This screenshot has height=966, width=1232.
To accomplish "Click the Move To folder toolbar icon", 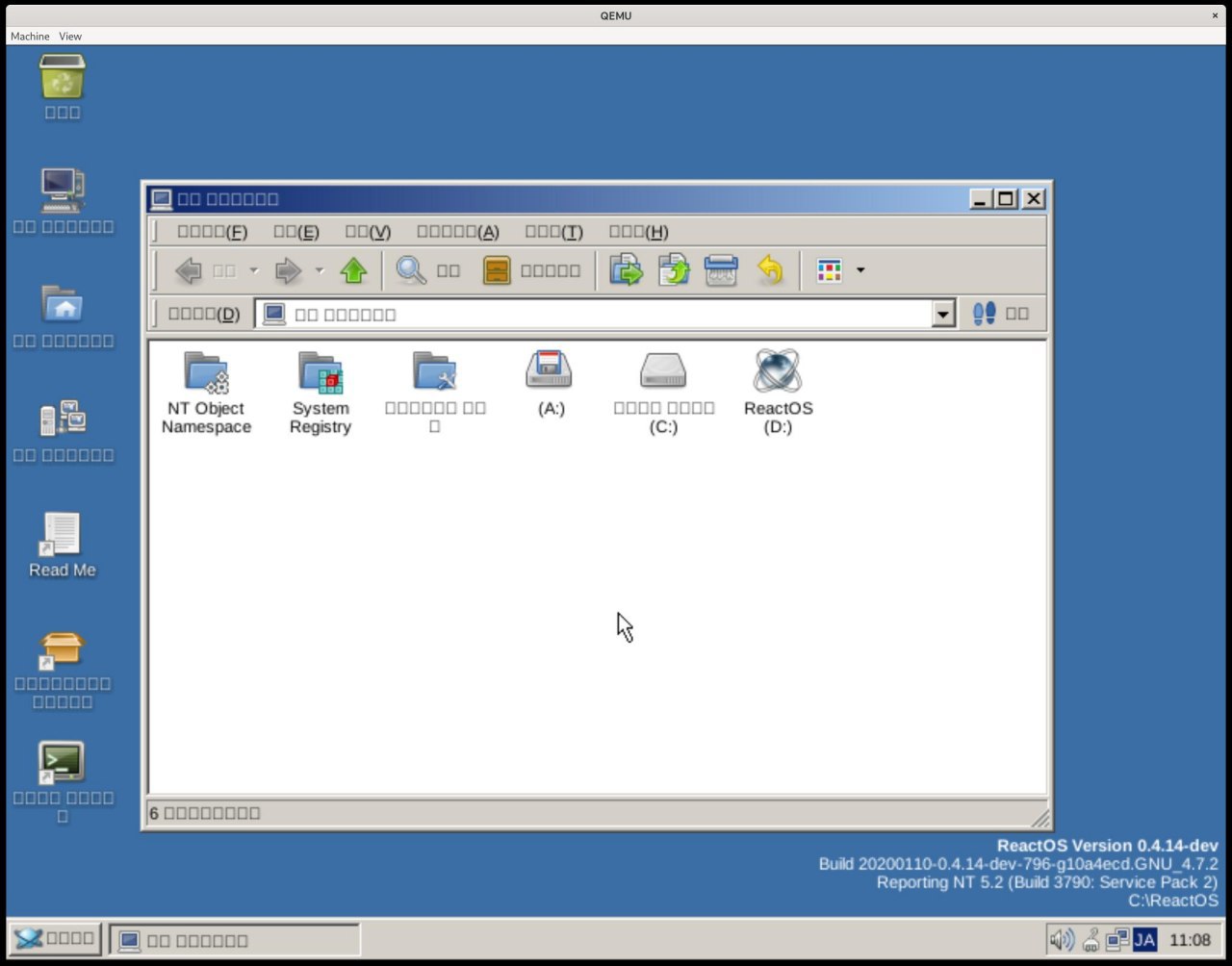I will pyautogui.click(x=627, y=271).
